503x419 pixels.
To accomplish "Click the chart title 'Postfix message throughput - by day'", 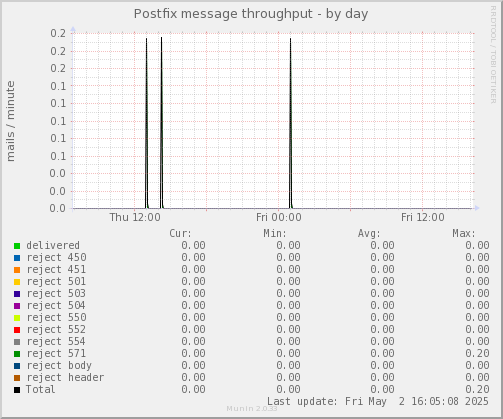I will (x=251, y=14).
